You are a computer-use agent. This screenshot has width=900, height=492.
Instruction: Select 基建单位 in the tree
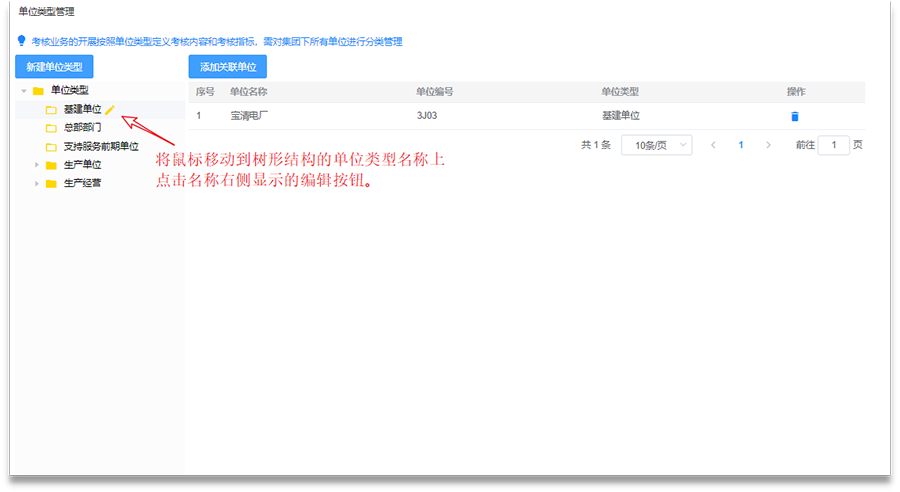(82, 109)
